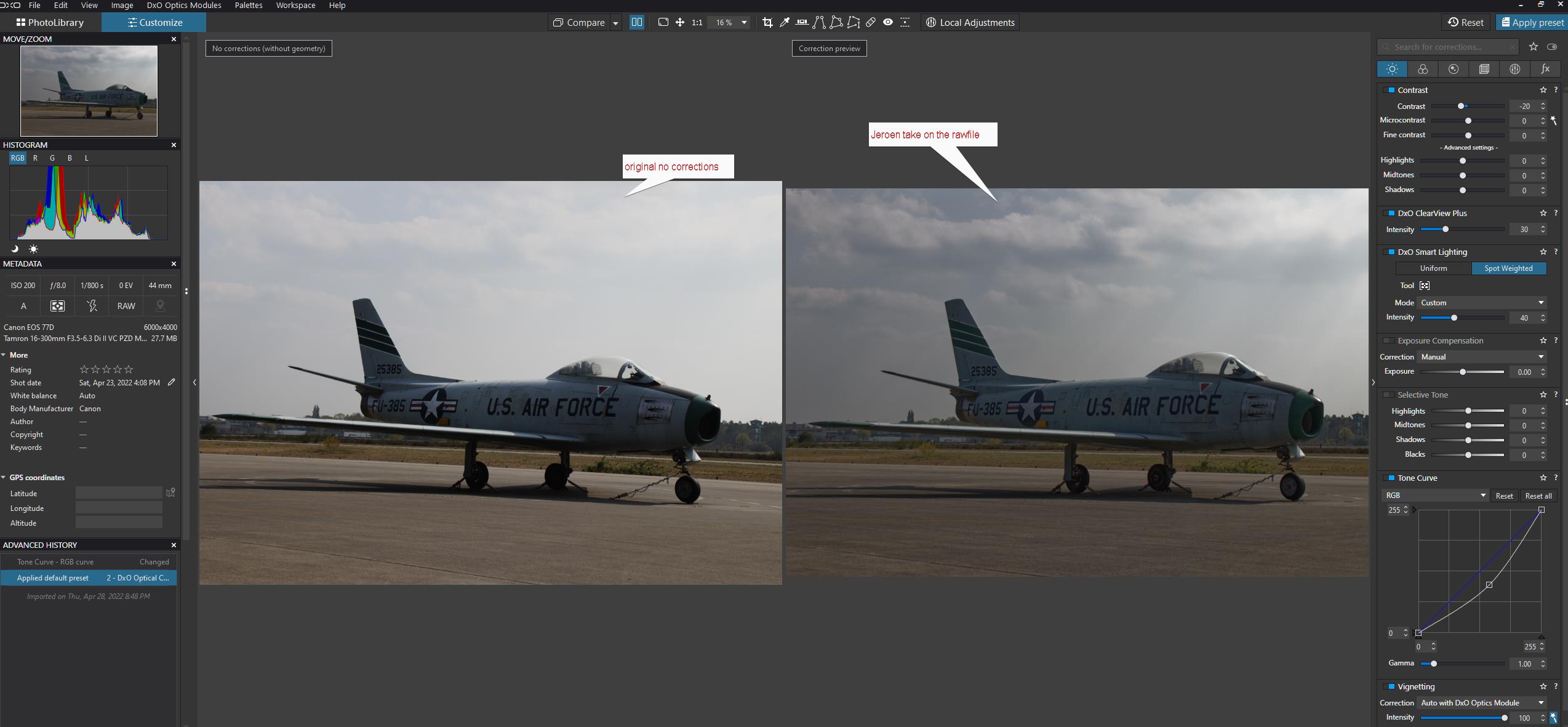Pick the White Balance eyedropper tool
This screenshot has width=1568, height=727.
pyautogui.click(x=785, y=22)
